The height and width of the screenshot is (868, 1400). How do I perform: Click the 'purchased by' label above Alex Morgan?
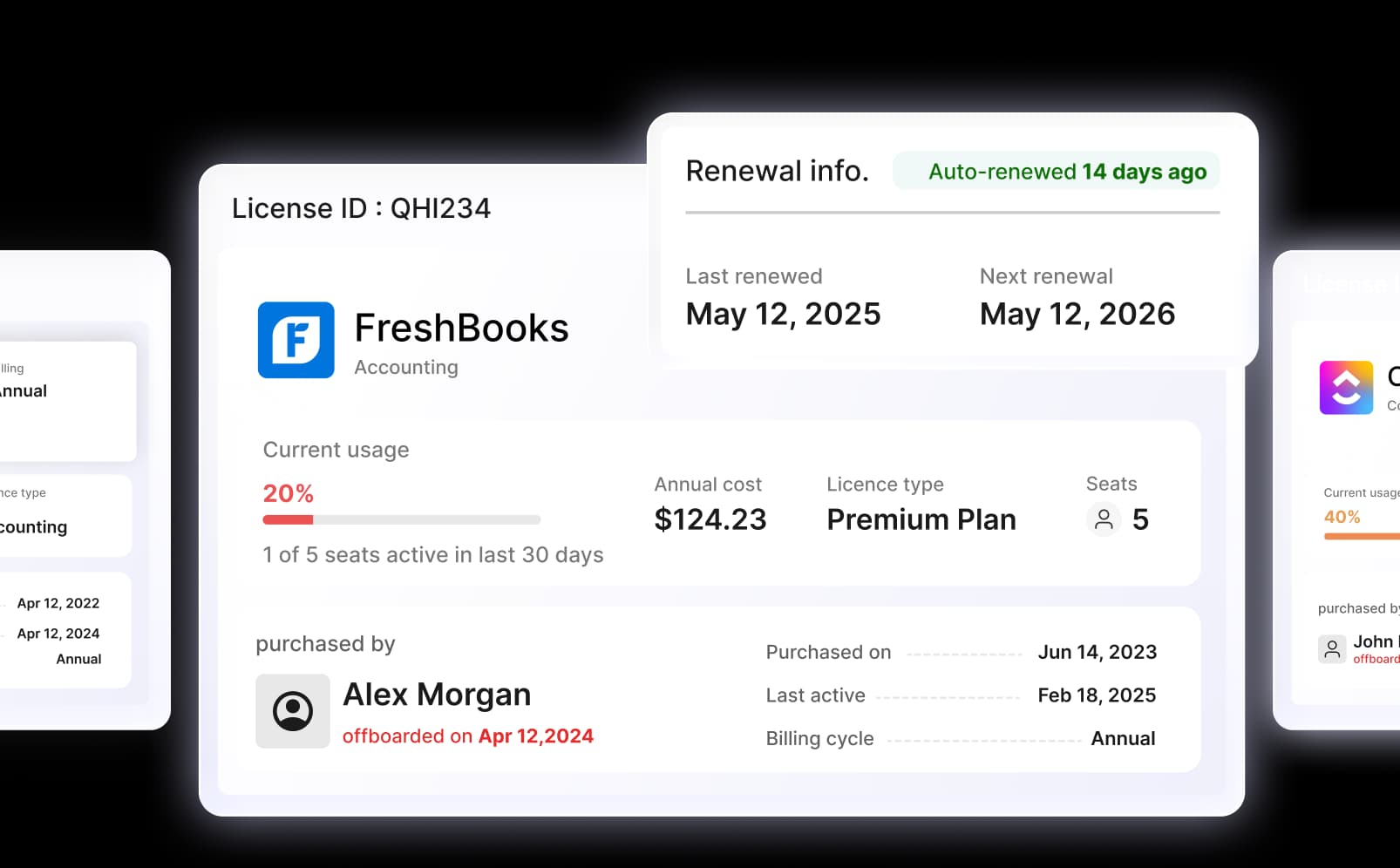(325, 644)
